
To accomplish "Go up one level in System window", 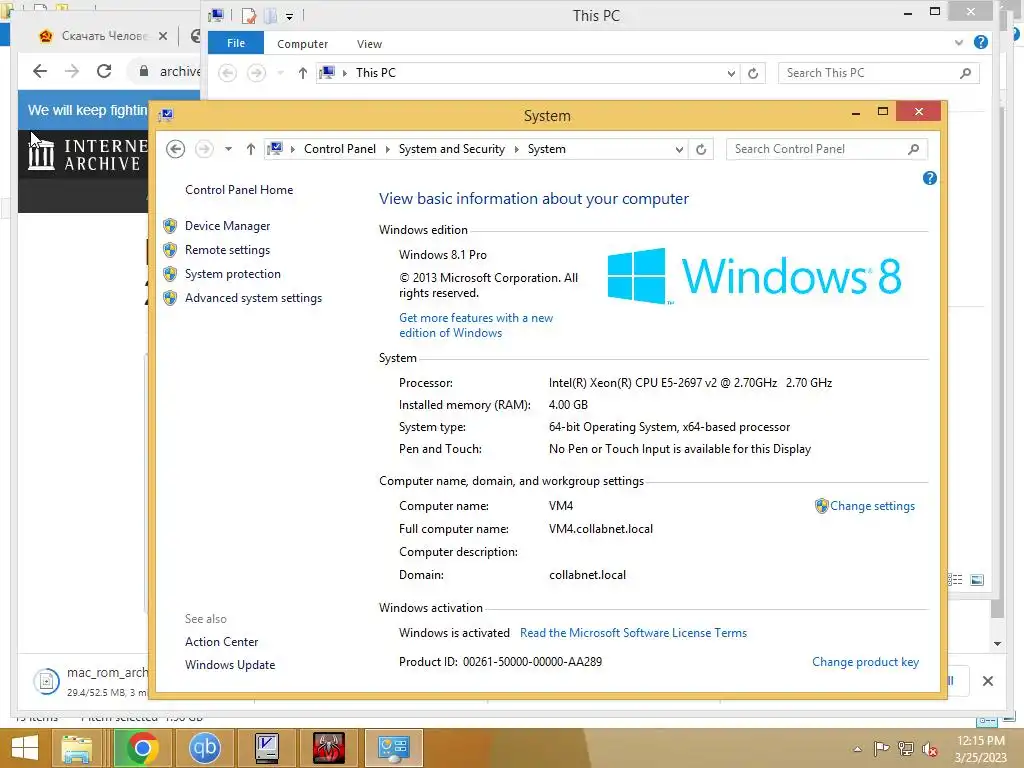I will tap(251, 150).
